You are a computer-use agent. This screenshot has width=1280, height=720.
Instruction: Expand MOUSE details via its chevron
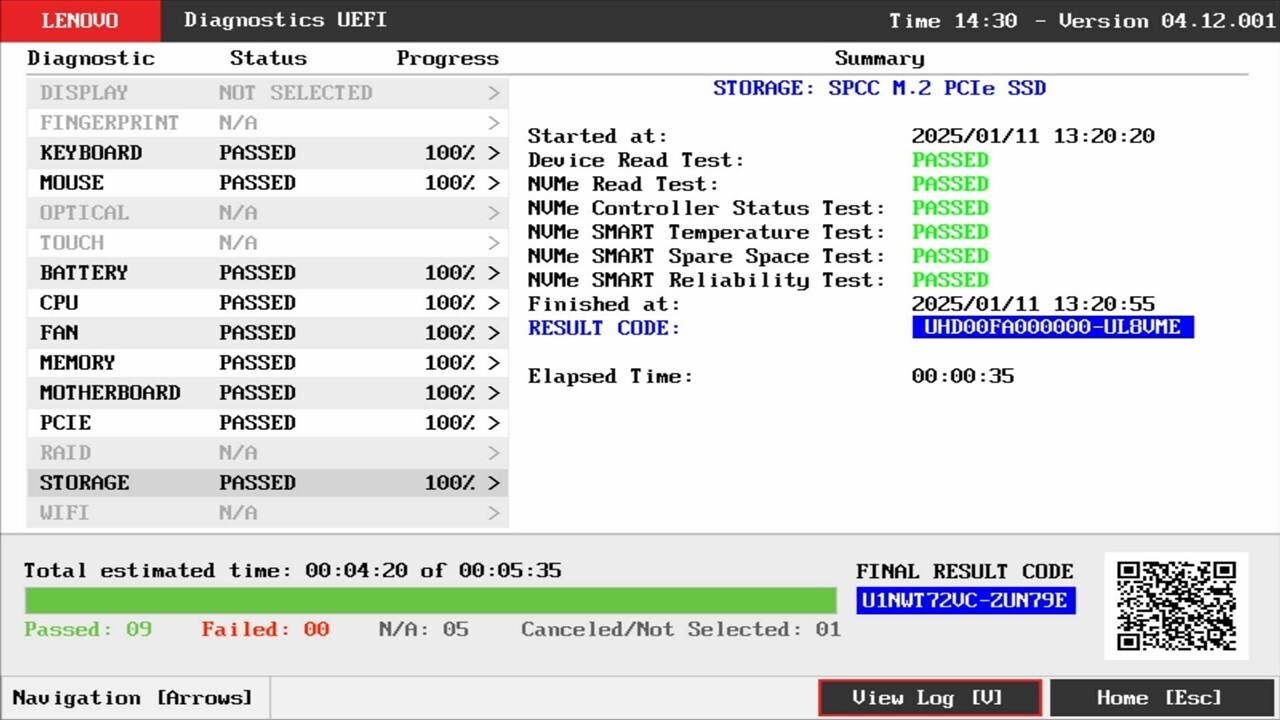[x=494, y=183]
